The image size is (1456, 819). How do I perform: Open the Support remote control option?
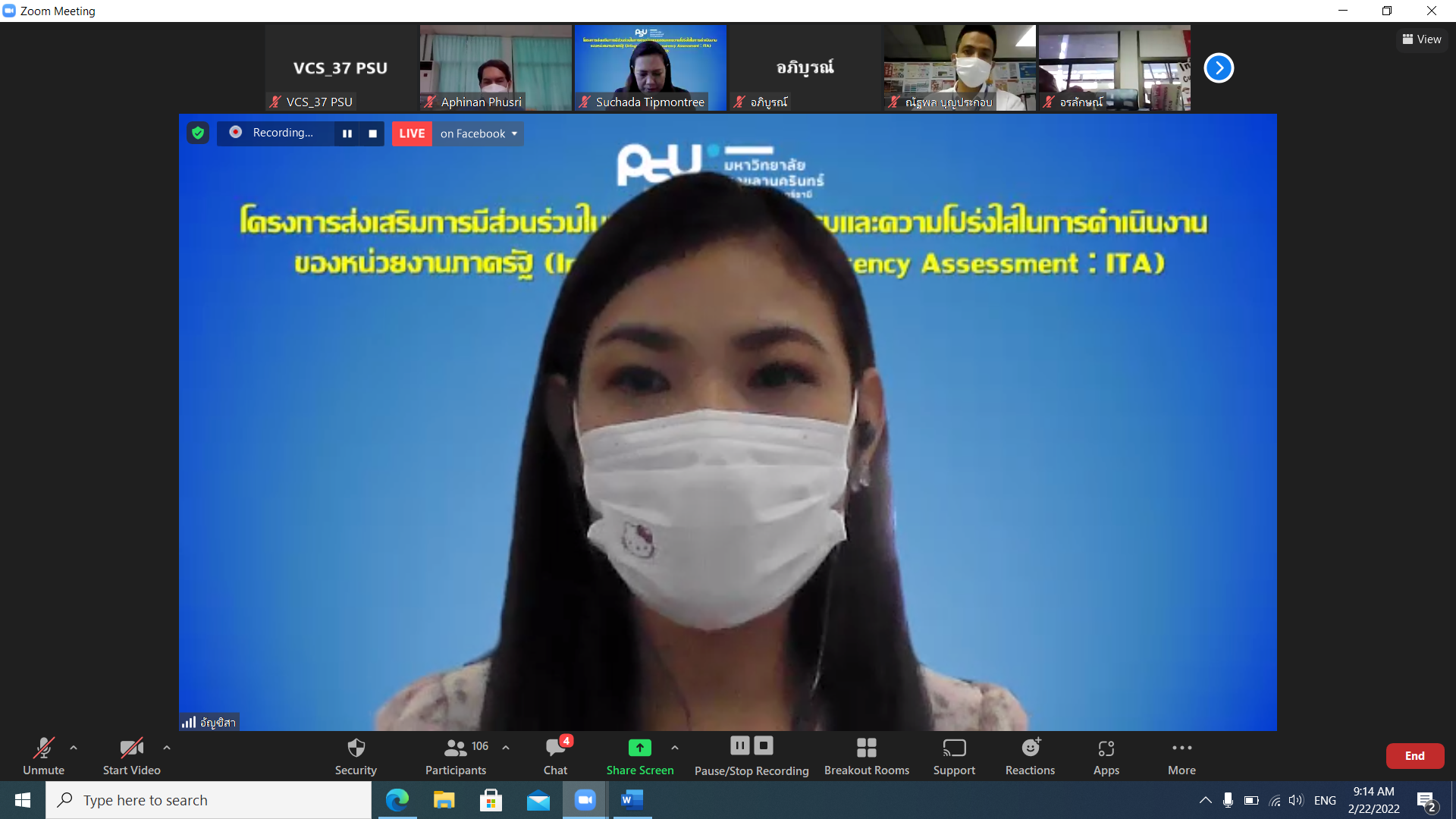click(954, 756)
